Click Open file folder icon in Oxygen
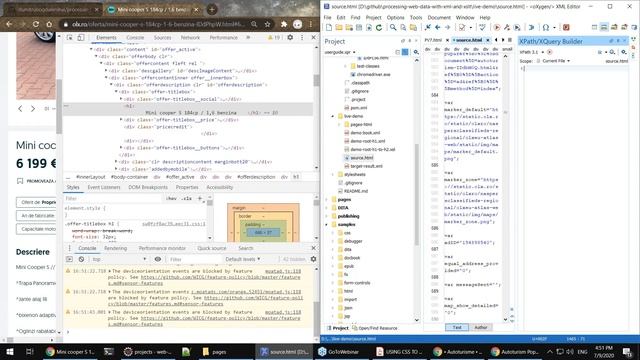 click(x=339, y=27)
